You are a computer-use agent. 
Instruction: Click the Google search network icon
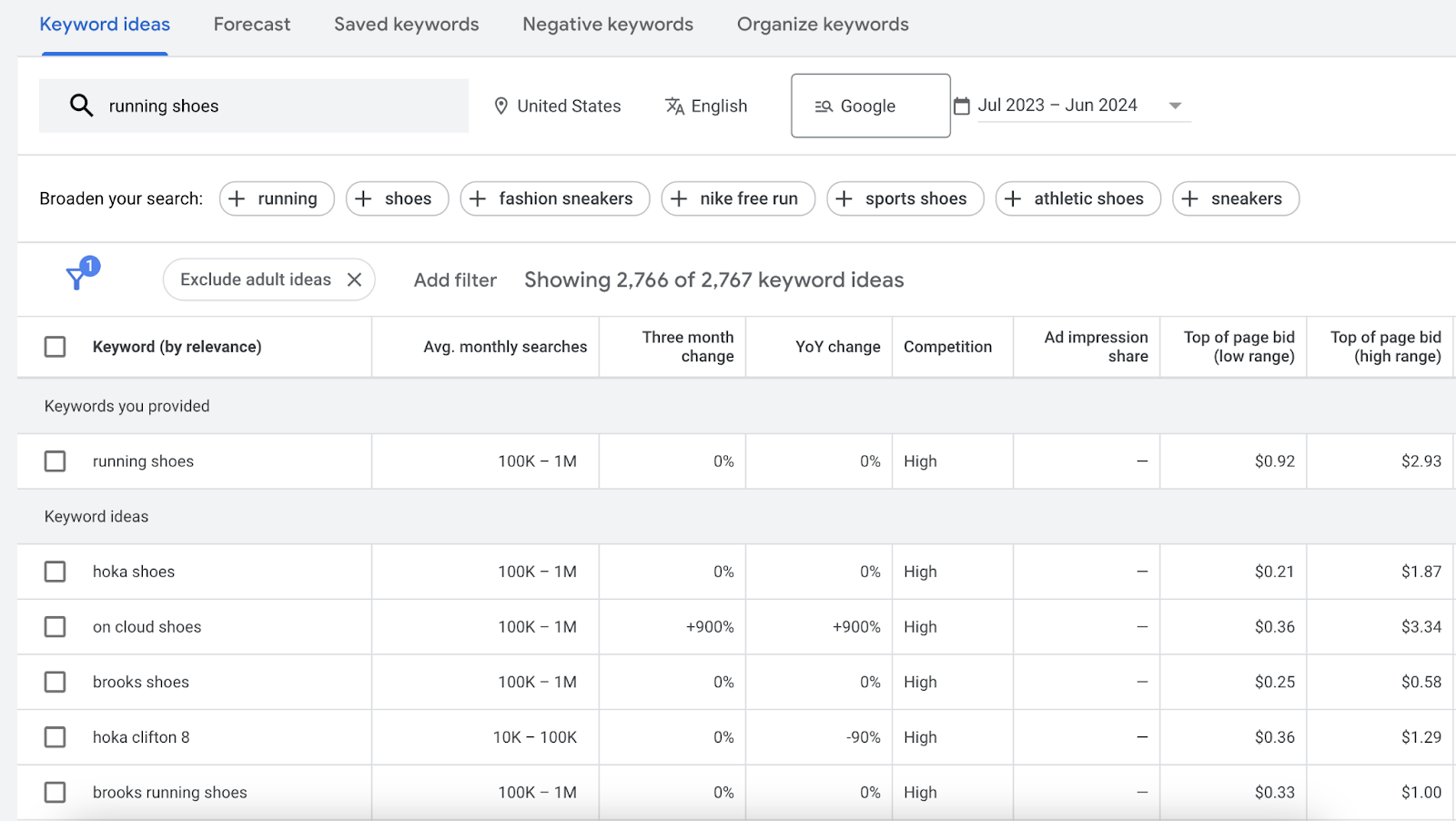pyautogui.click(x=824, y=106)
